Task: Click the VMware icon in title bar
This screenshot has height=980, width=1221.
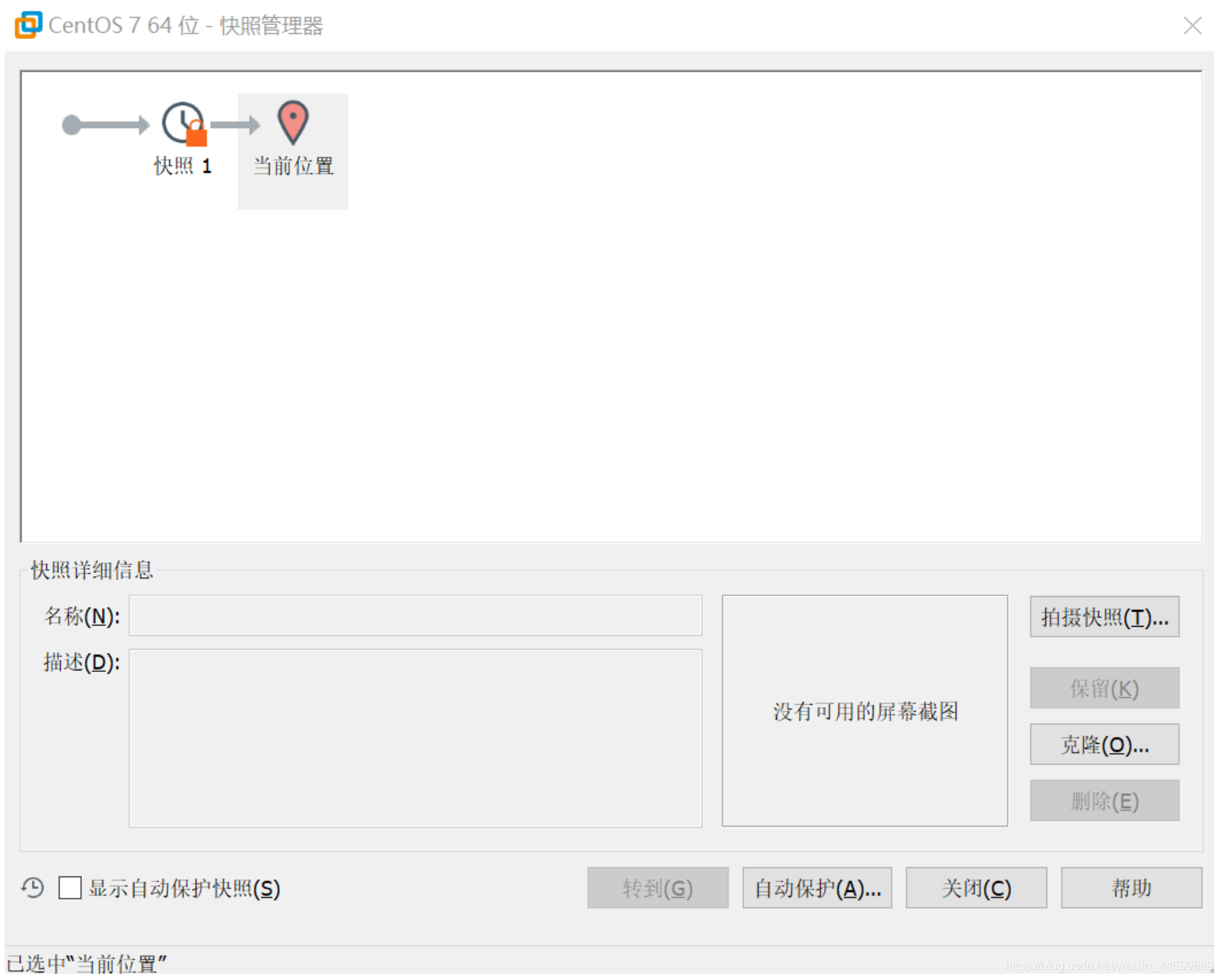Action: pyautogui.click(x=28, y=25)
